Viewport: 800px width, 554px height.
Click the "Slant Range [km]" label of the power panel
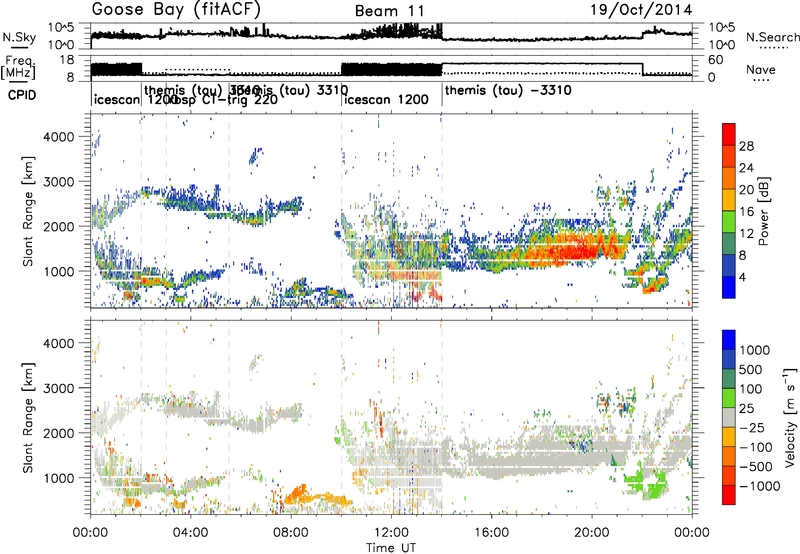pos(28,211)
